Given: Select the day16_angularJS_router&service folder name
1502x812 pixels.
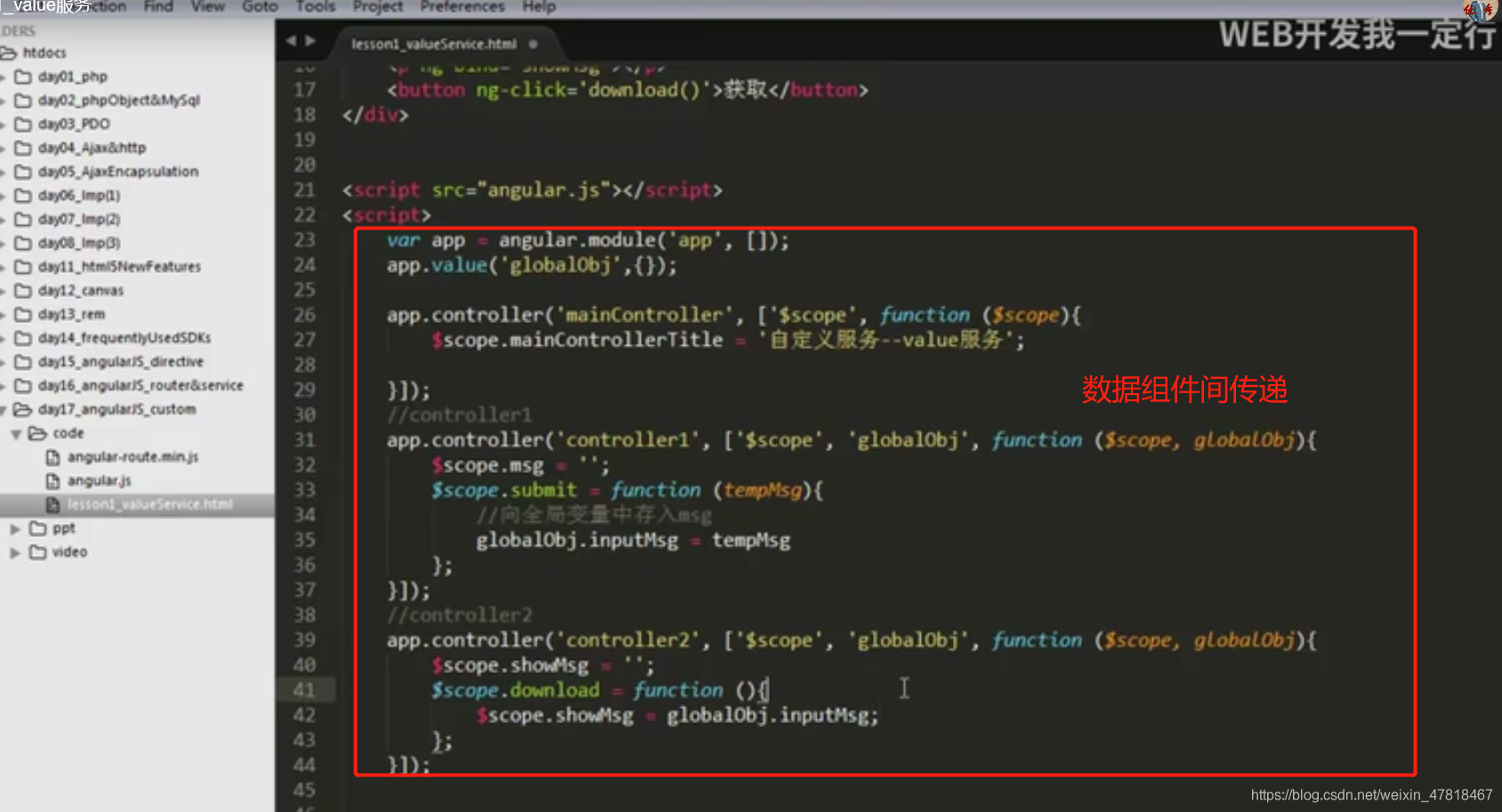Looking at the screenshot, I should tap(141, 385).
